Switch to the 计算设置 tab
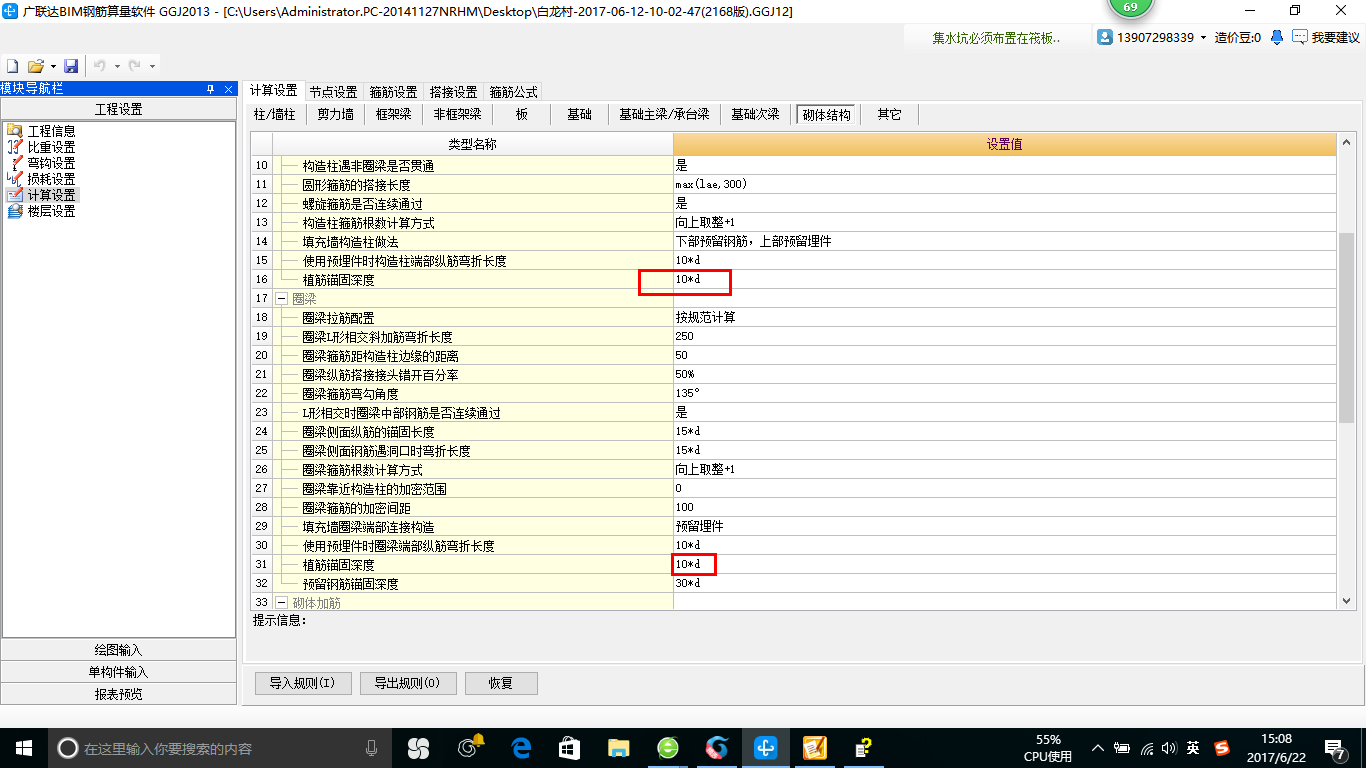The height and width of the screenshot is (768, 1366). [x=273, y=91]
